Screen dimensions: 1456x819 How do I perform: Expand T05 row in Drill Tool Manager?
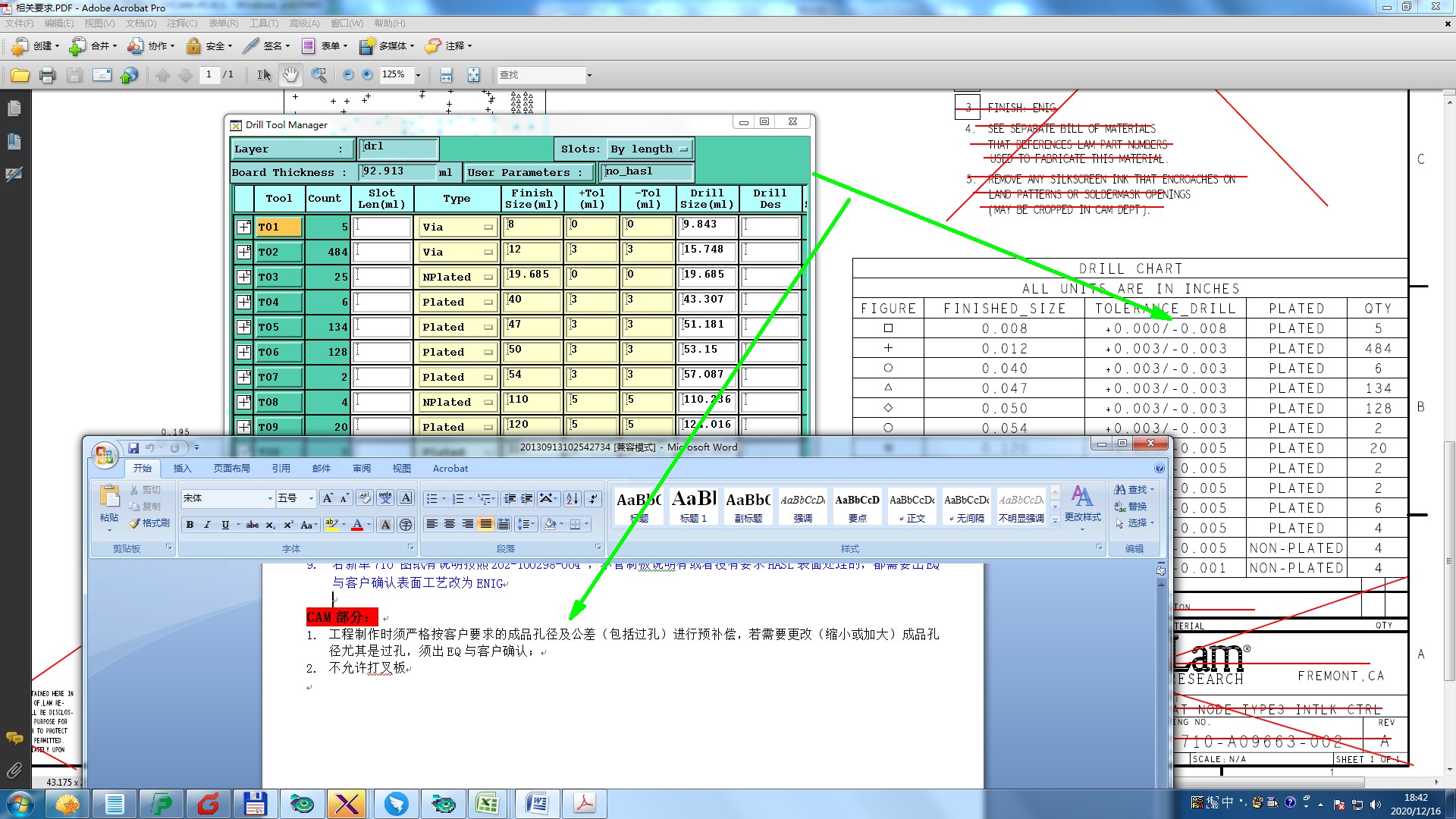click(243, 327)
